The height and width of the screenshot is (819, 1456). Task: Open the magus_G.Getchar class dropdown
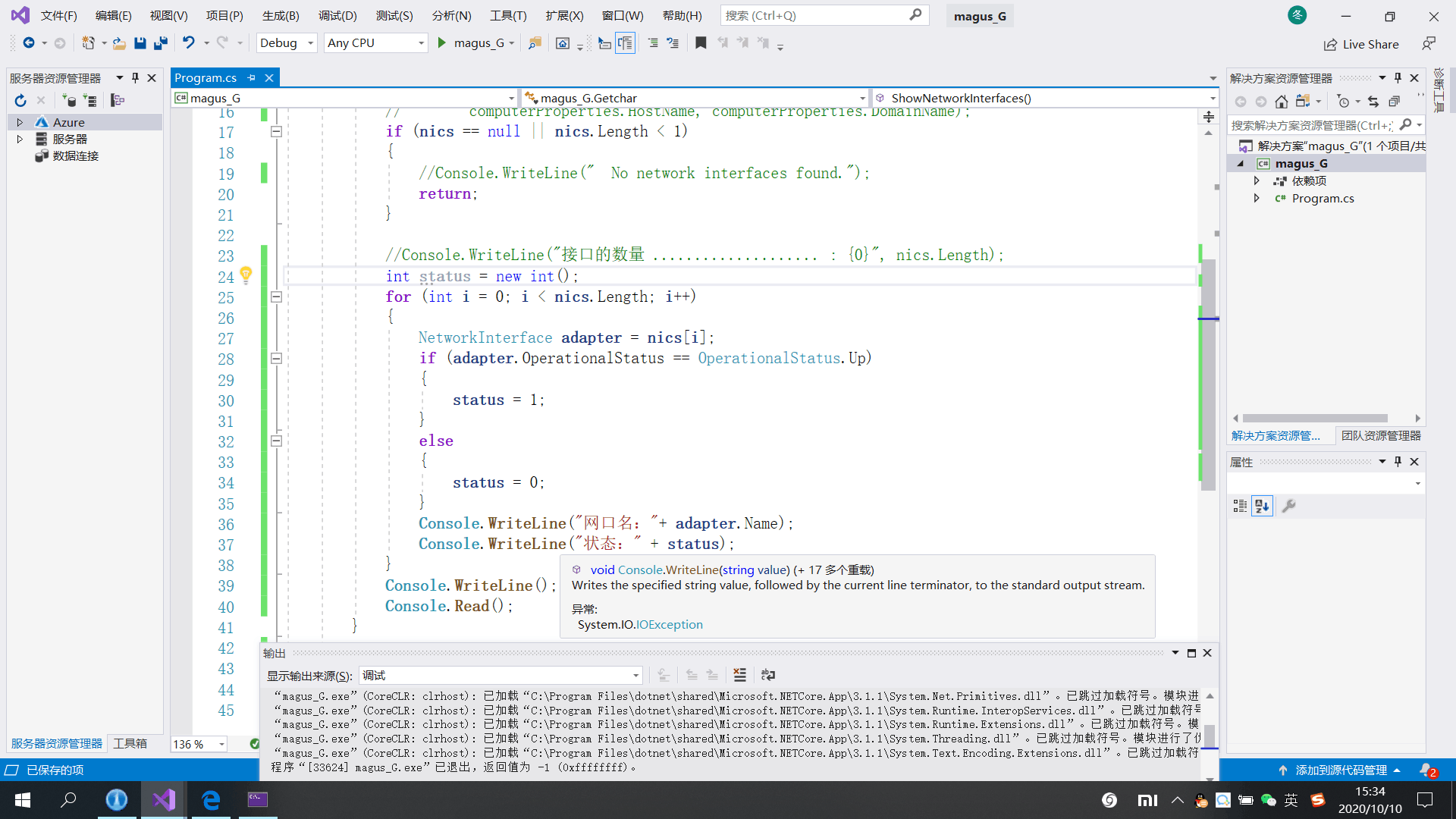coord(695,98)
